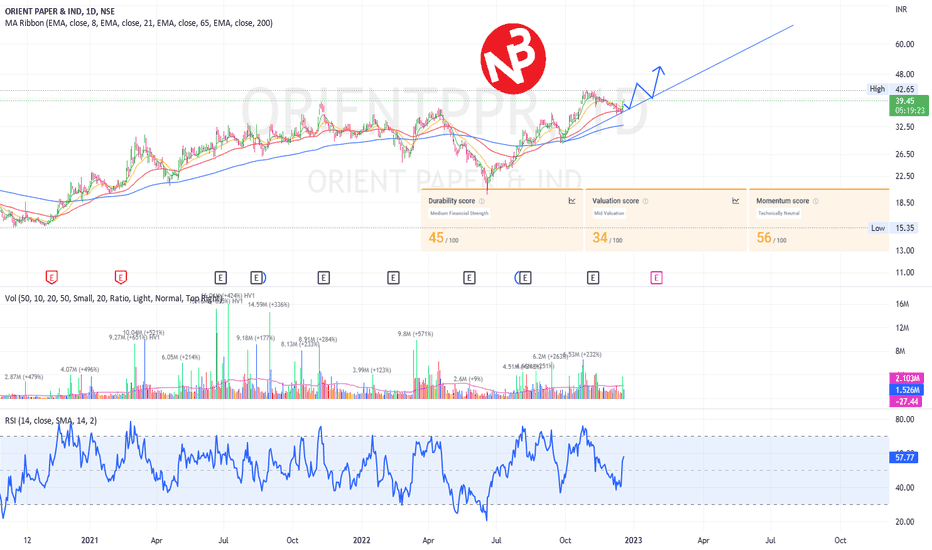
Task: Click the 80.00 RSI axis value
Action: click(x=905, y=419)
